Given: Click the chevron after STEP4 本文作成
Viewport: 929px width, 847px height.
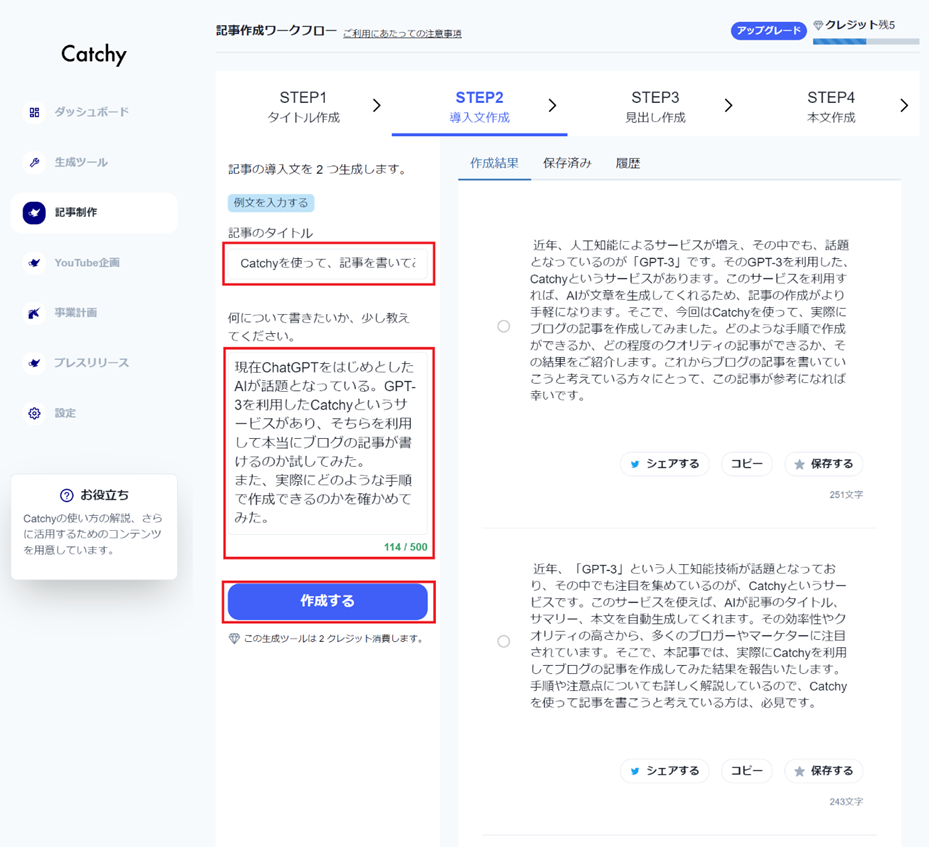Looking at the screenshot, I should pyautogui.click(x=904, y=106).
